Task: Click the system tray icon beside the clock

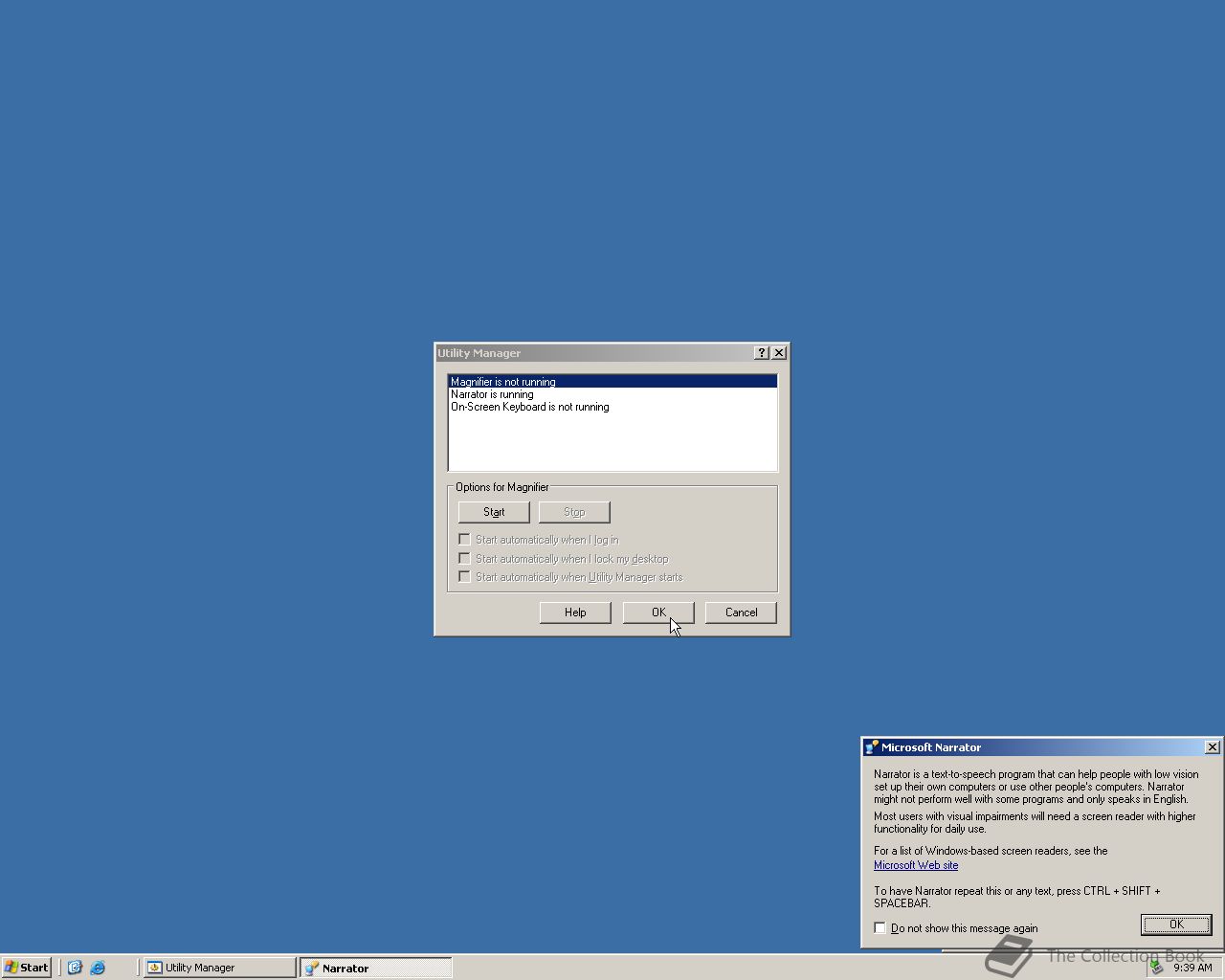Action: pos(1158,968)
